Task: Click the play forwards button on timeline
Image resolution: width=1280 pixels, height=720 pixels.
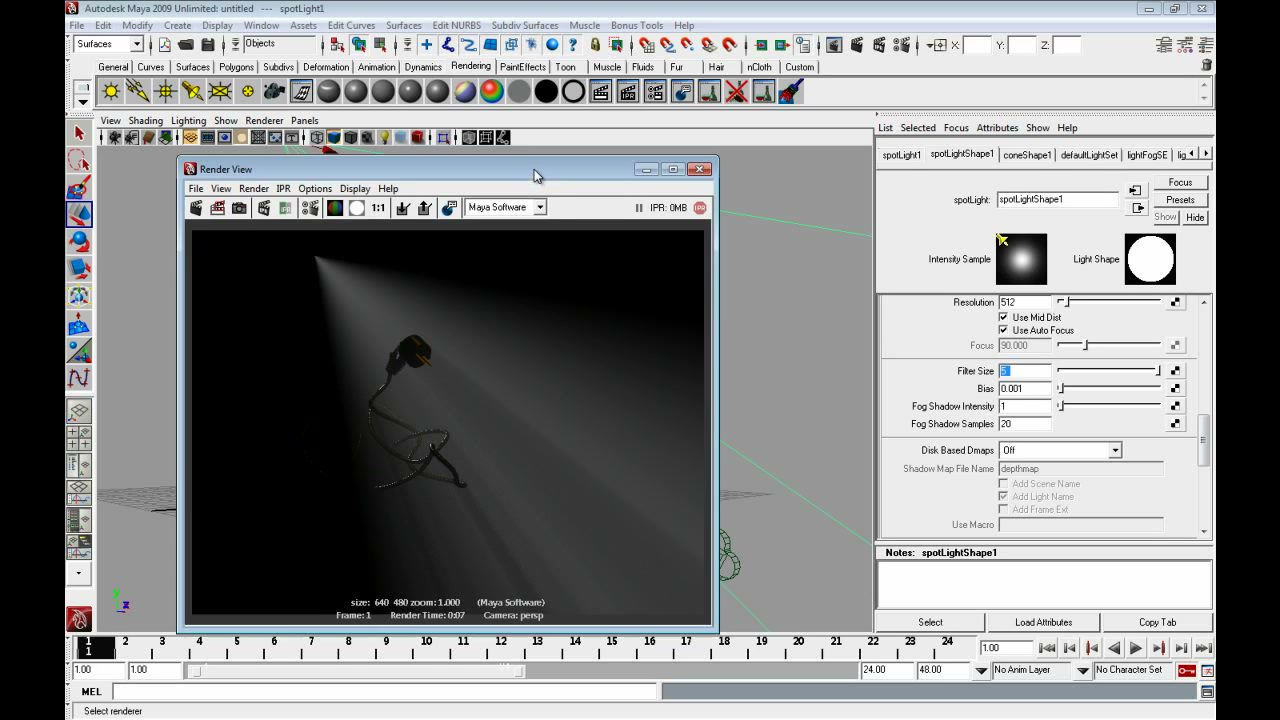Action: [1136, 648]
